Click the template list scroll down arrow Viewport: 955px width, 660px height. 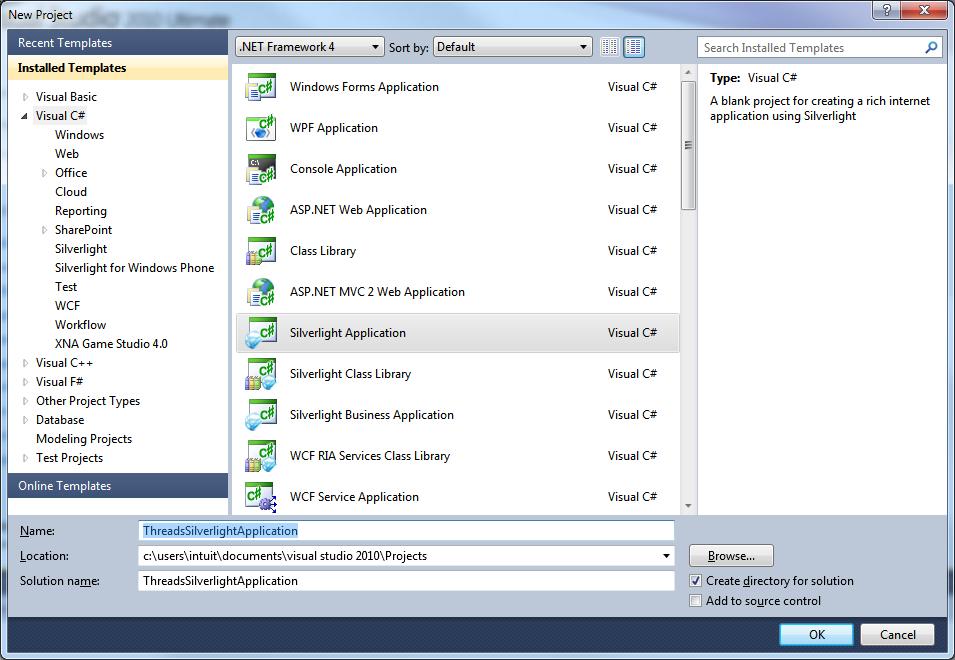point(688,505)
